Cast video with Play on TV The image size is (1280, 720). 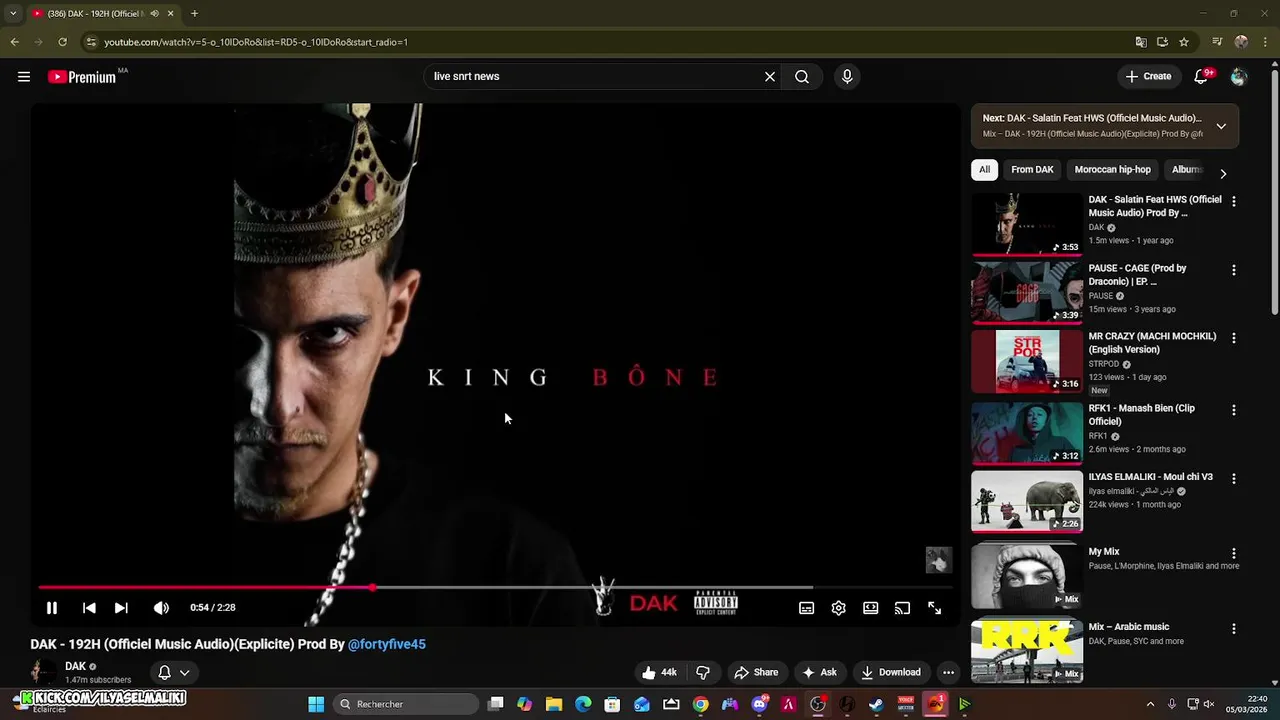(902, 608)
